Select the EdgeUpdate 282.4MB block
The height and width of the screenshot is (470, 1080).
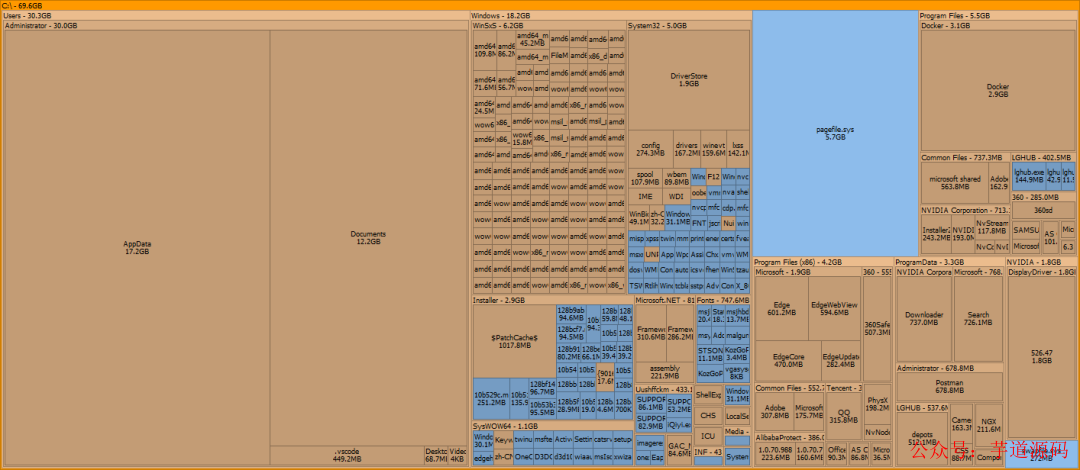click(841, 360)
